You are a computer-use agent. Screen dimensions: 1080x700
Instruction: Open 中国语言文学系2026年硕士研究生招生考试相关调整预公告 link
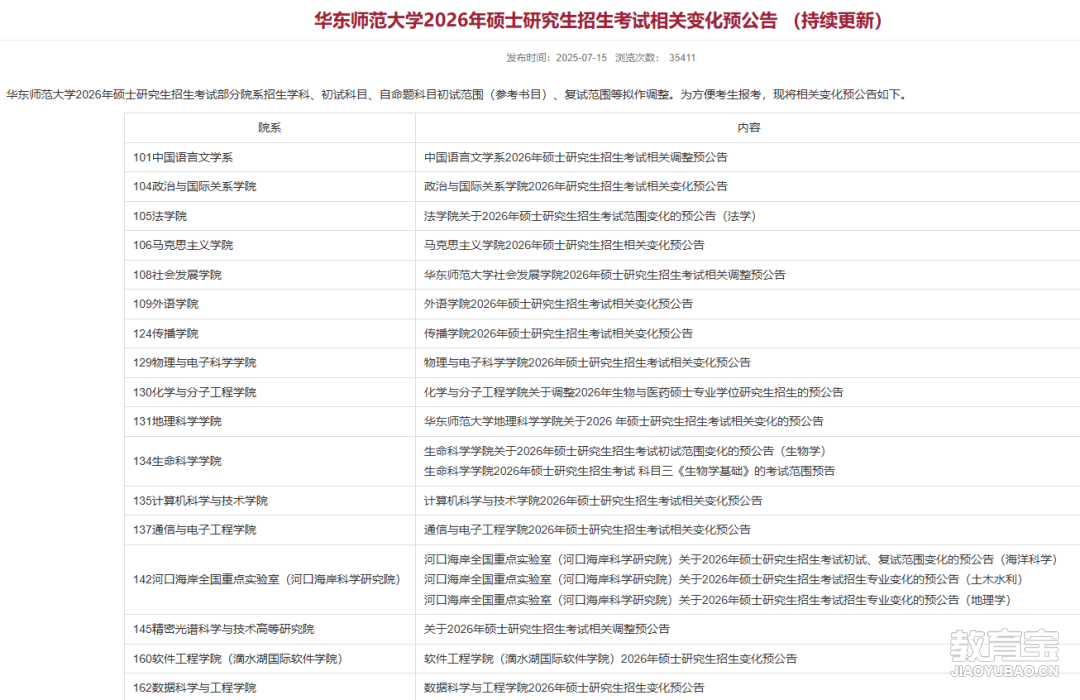tap(575, 157)
